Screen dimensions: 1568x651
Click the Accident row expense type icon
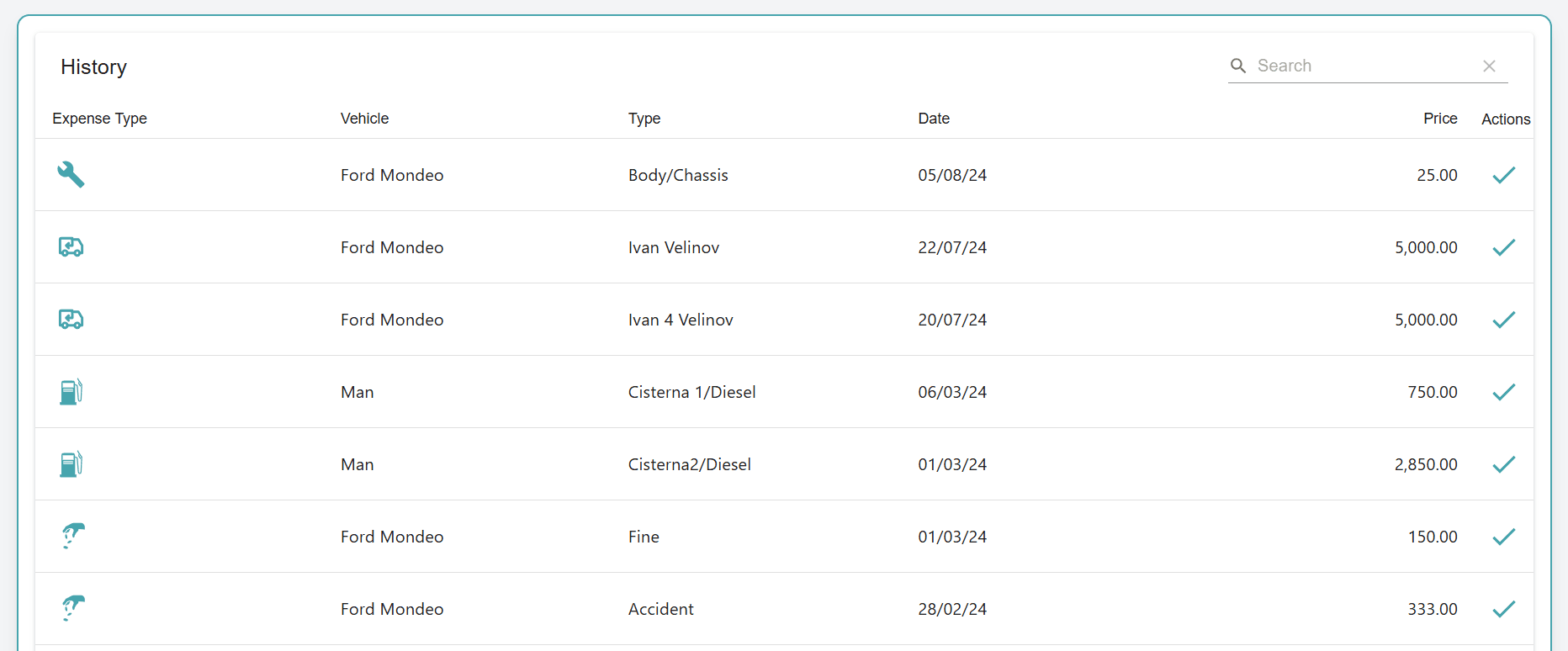pyautogui.click(x=72, y=608)
